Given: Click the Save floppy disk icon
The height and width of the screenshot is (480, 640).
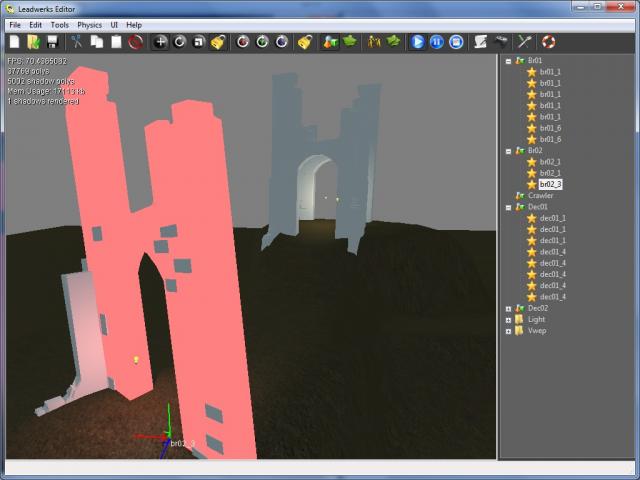Looking at the screenshot, I should pos(52,42).
